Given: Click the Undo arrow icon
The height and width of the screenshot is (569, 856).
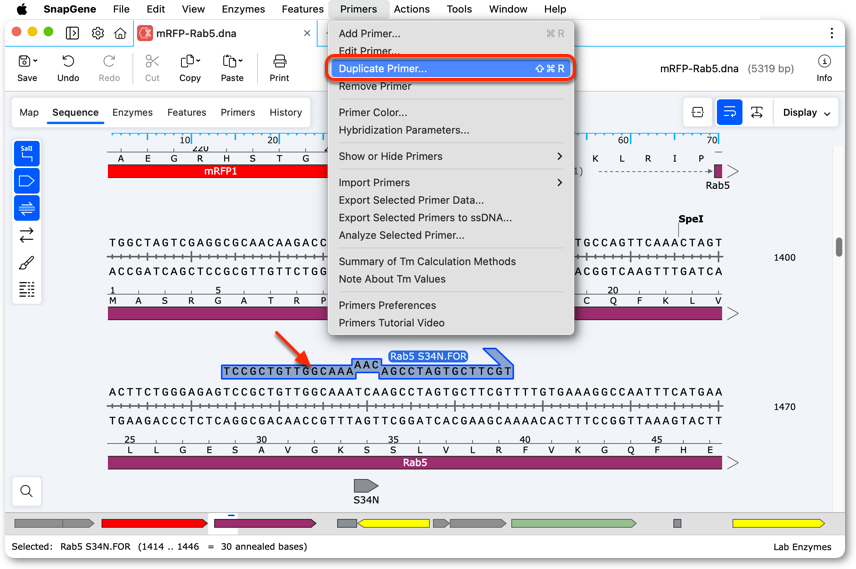Looking at the screenshot, I should [x=68, y=61].
